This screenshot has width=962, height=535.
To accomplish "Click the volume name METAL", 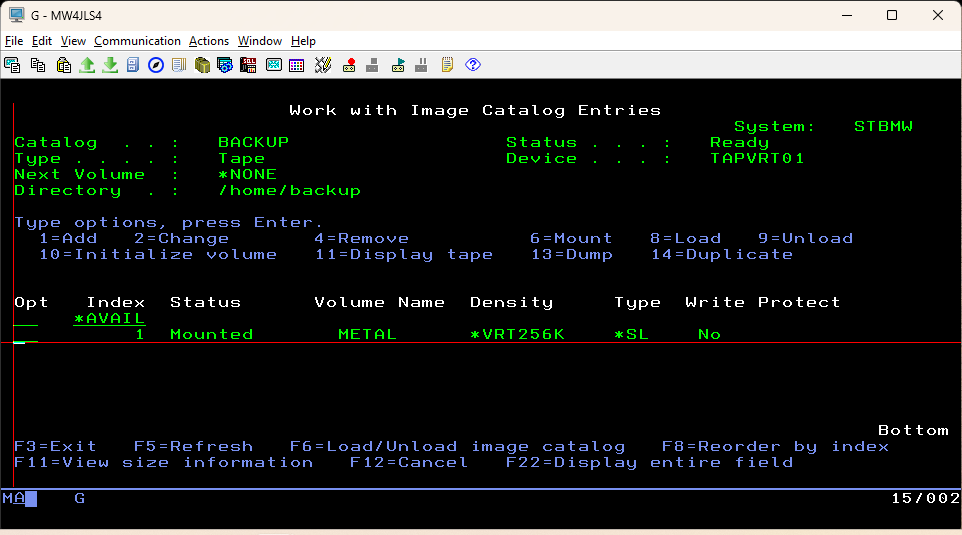I will click(x=367, y=334).
